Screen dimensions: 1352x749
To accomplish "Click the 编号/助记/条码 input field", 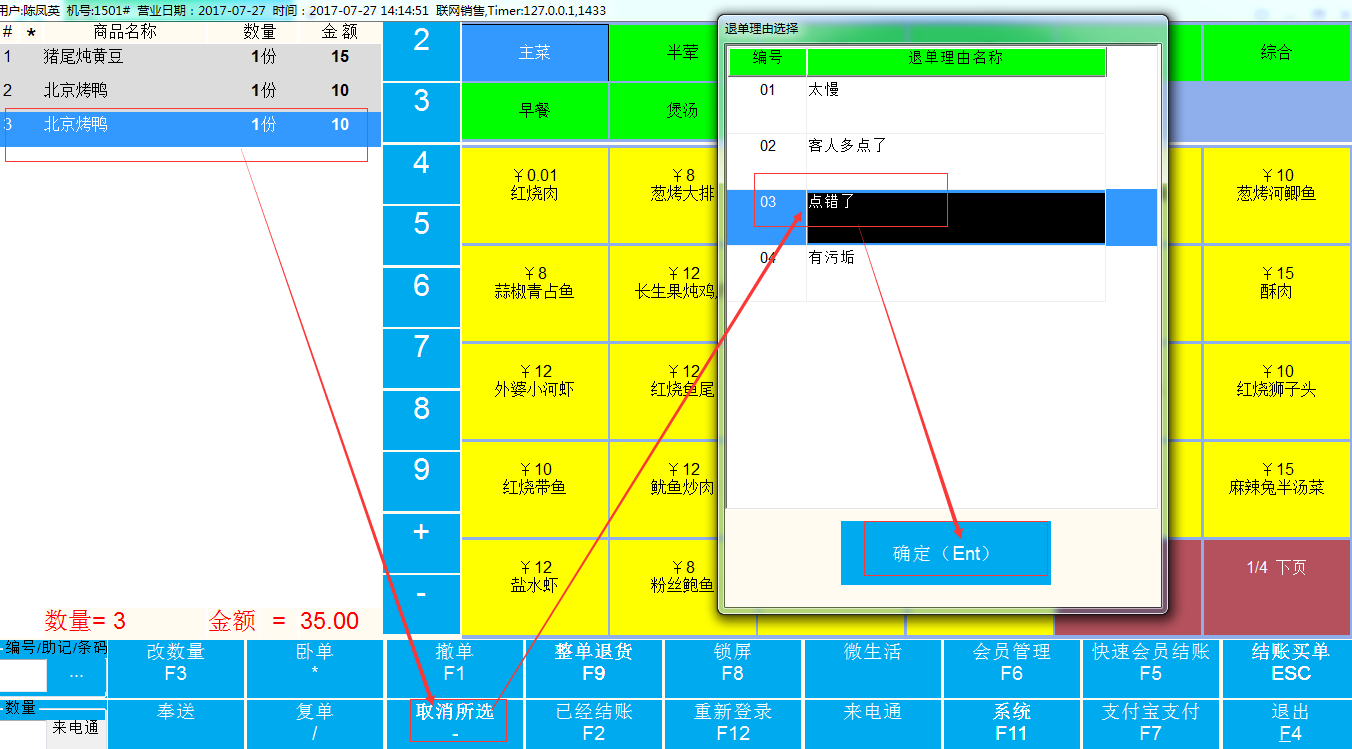I will click(x=23, y=676).
